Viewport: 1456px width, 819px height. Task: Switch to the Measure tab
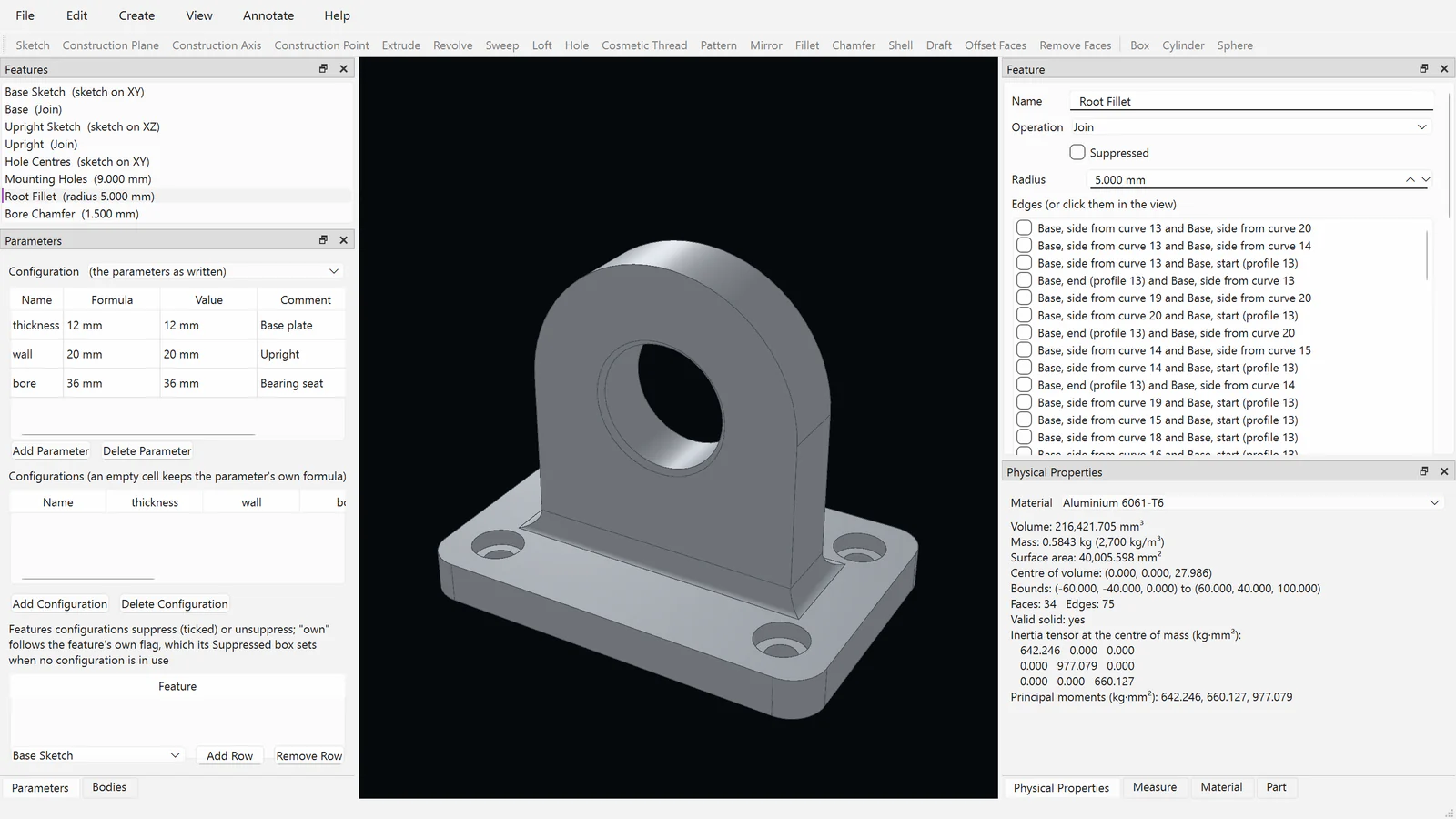[1155, 787]
